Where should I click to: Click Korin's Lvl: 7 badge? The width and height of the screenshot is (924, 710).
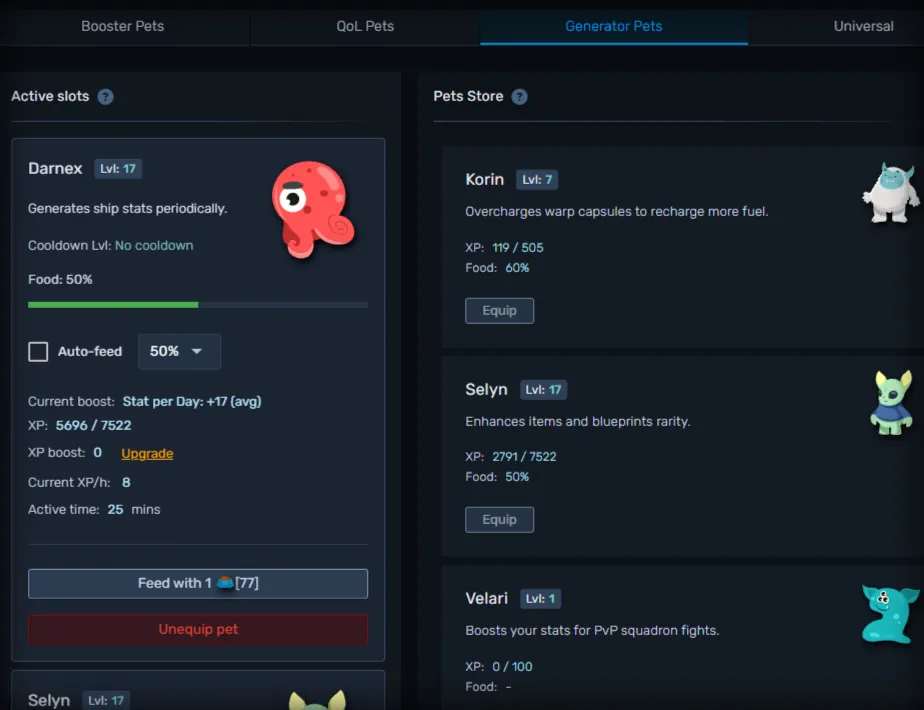click(x=537, y=180)
